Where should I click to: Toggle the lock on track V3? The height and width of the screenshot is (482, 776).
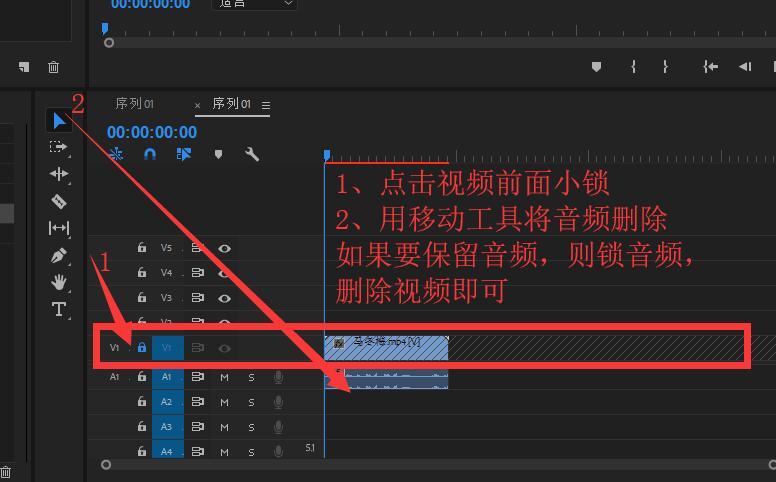click(142, 297)
